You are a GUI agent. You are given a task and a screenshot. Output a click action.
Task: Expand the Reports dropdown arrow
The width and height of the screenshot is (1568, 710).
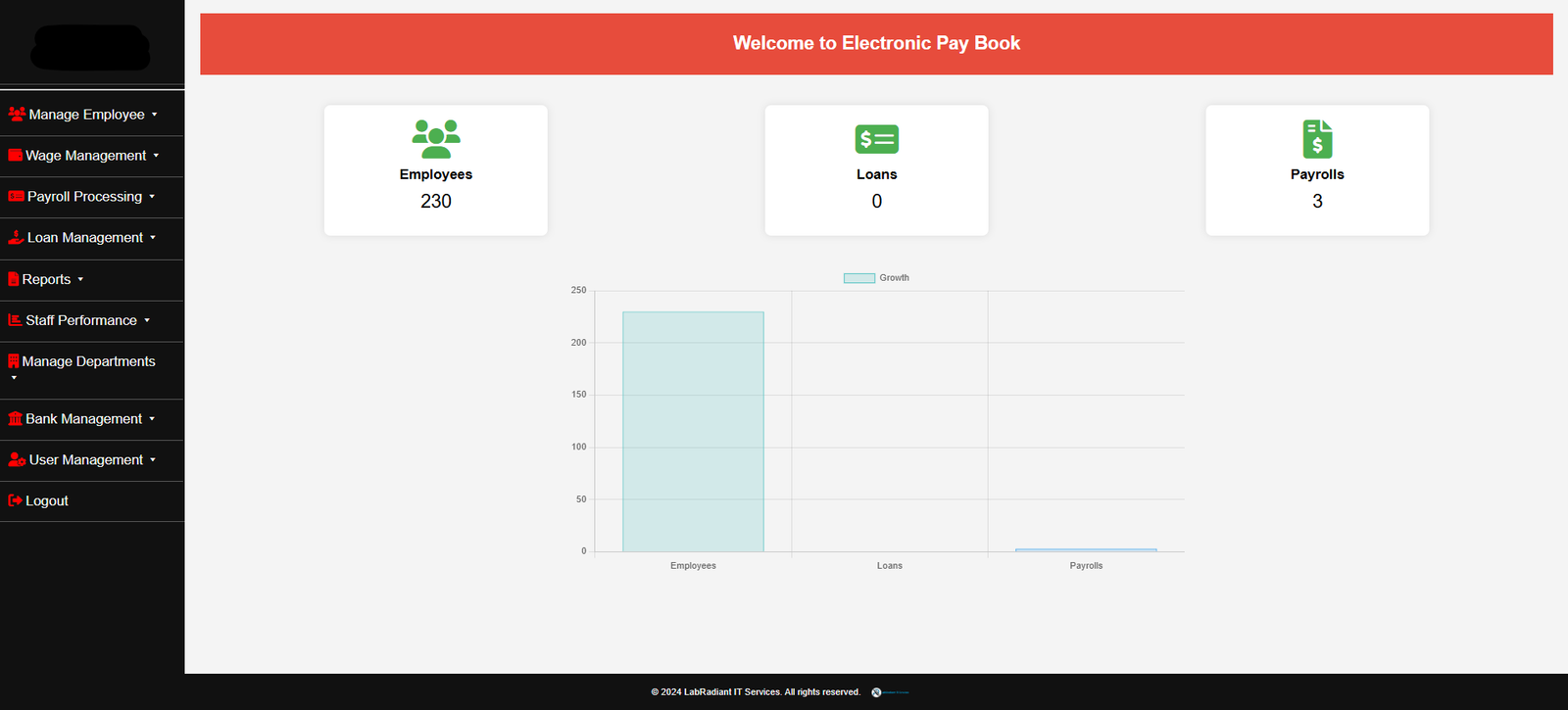[80, 280]
